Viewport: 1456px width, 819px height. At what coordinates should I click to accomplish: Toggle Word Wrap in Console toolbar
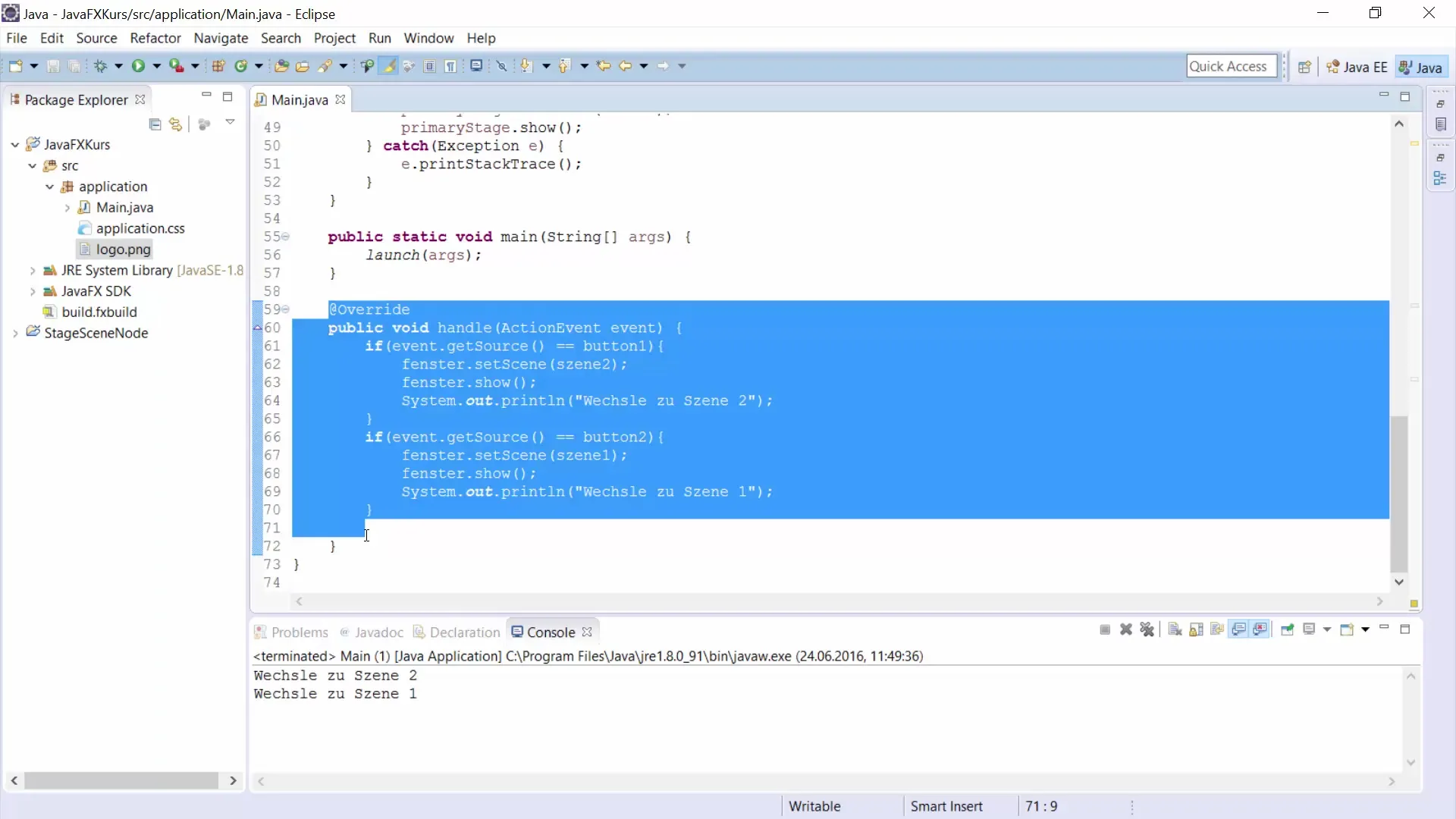pos(1217,629)
